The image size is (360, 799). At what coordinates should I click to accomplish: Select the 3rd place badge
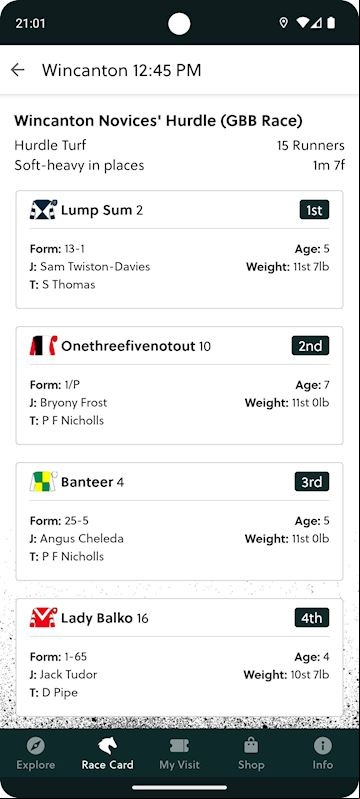(312, 482)
